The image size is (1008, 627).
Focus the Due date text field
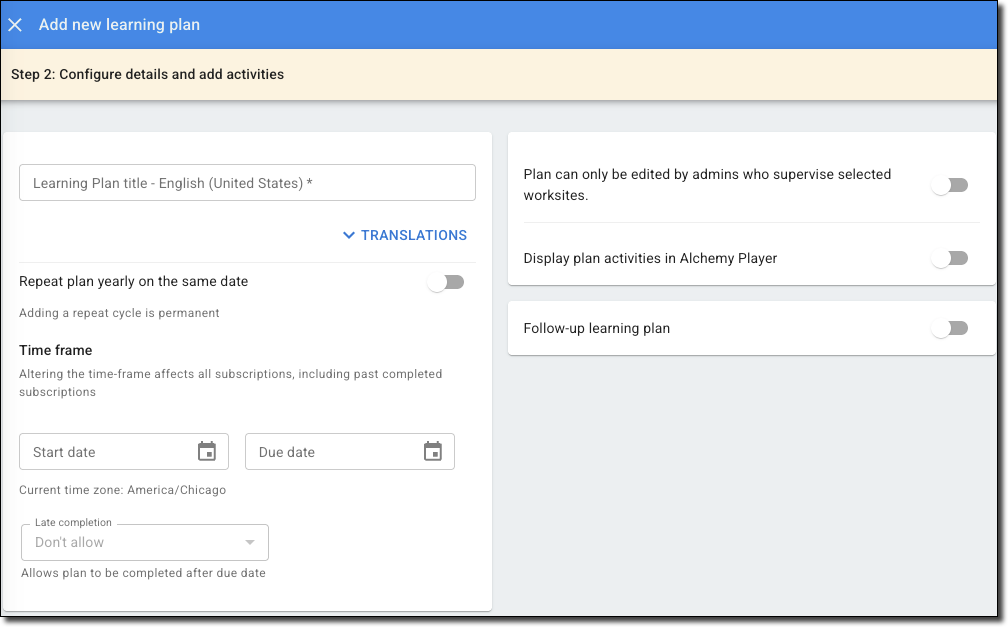click(330, 452)
